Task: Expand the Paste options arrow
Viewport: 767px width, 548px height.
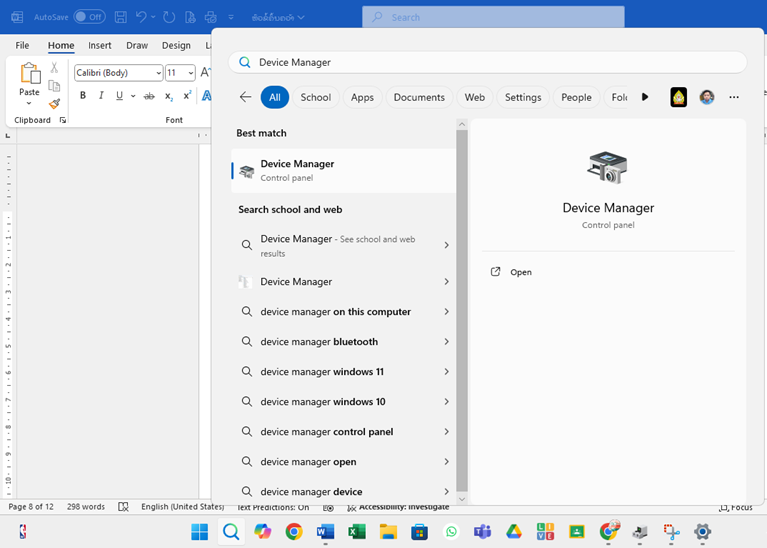Action: (30, 104)
